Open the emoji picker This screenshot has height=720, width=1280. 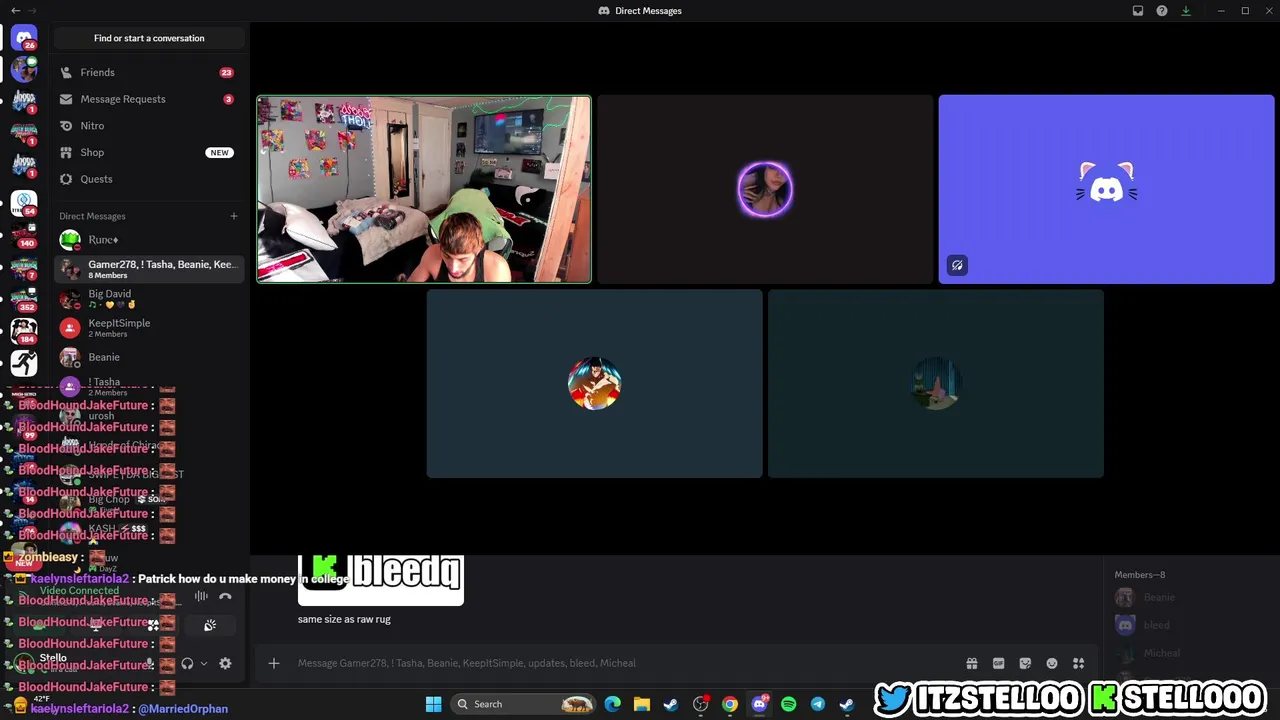(1052, 663)
